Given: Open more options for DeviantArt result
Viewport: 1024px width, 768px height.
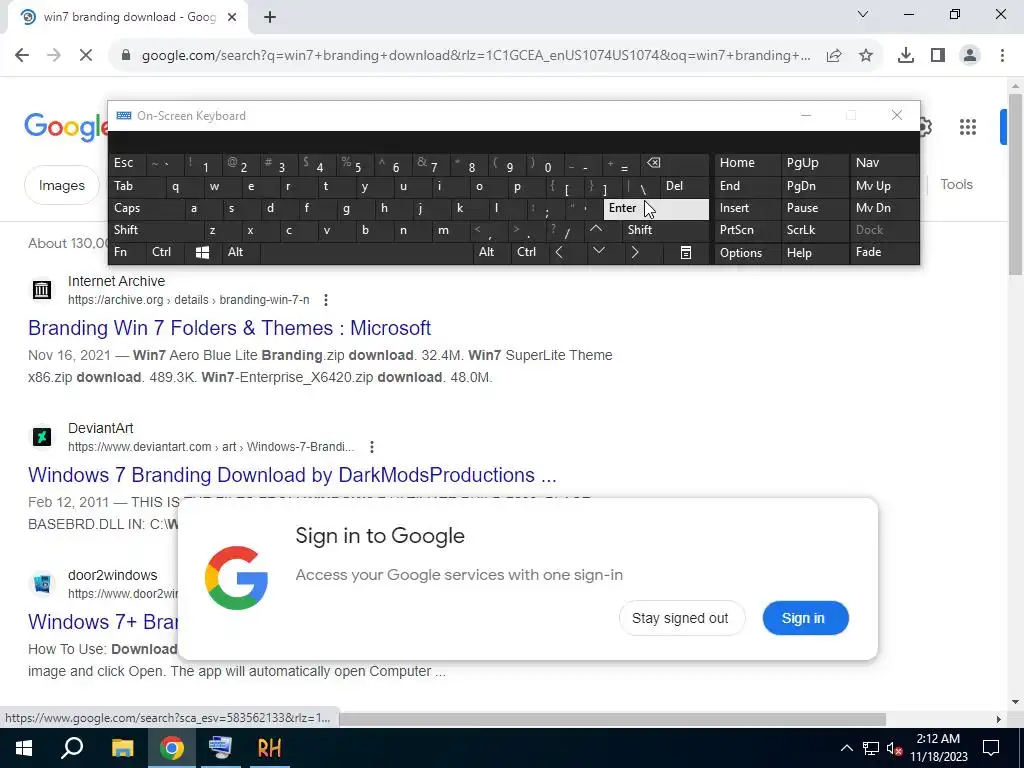Looking at the screenshot, I should tap(372, 447).
